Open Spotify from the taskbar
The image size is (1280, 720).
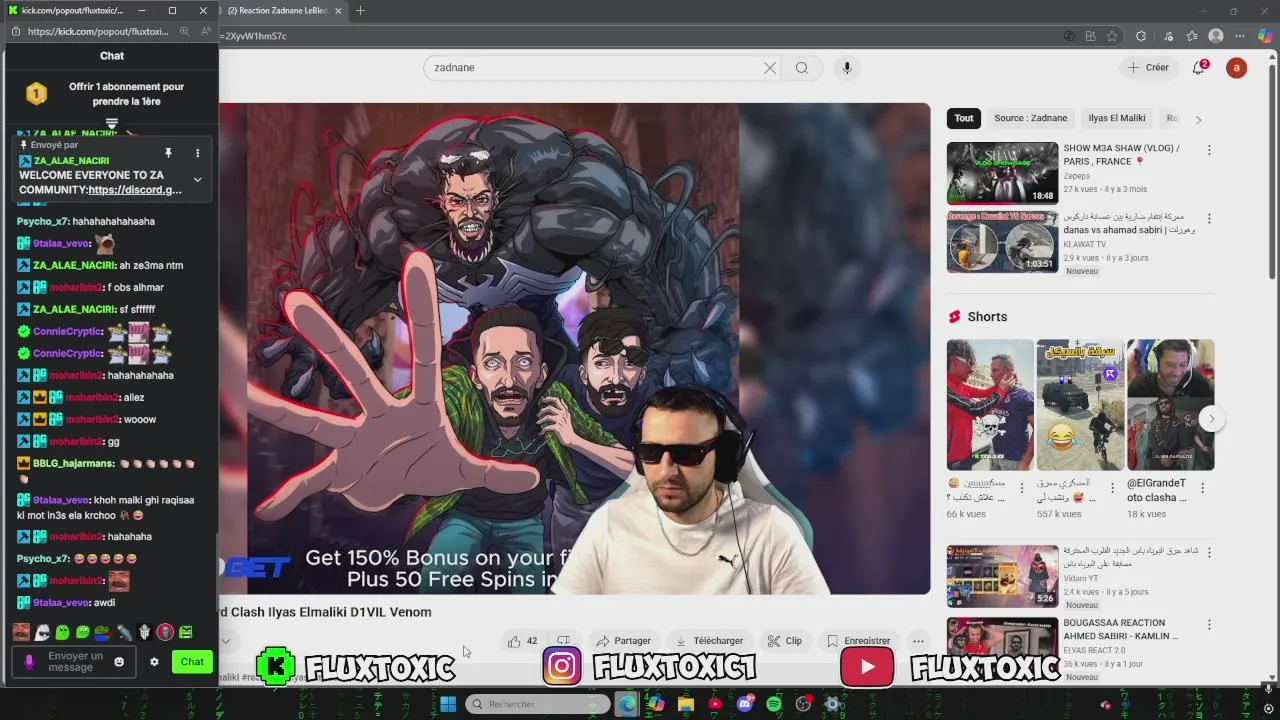pos(774,704)
